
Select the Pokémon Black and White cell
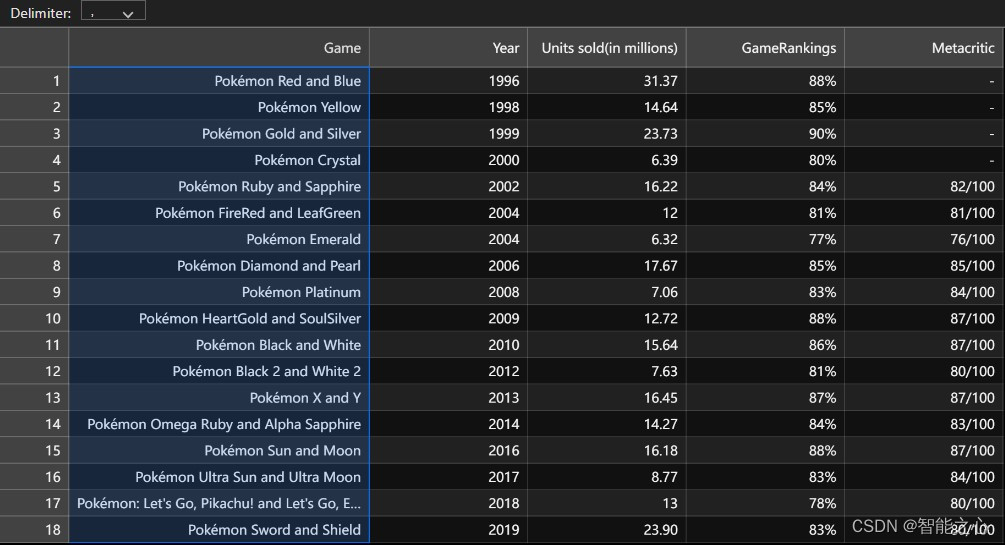pos(219,344)
